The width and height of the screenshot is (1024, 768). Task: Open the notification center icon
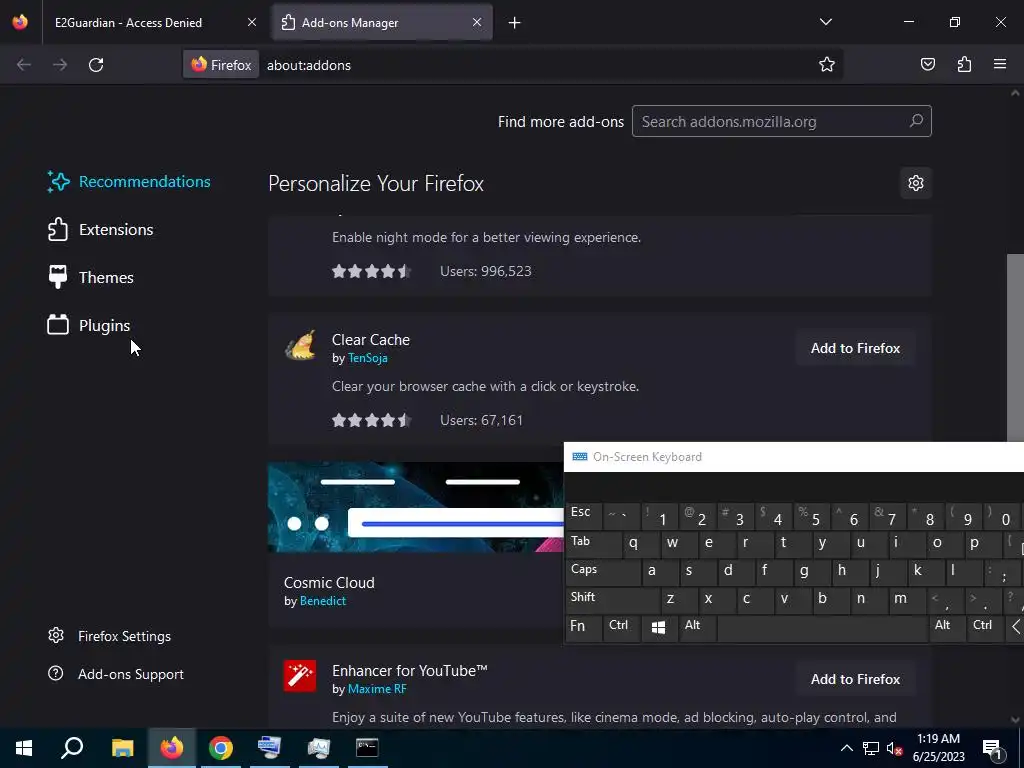[993, 748]
